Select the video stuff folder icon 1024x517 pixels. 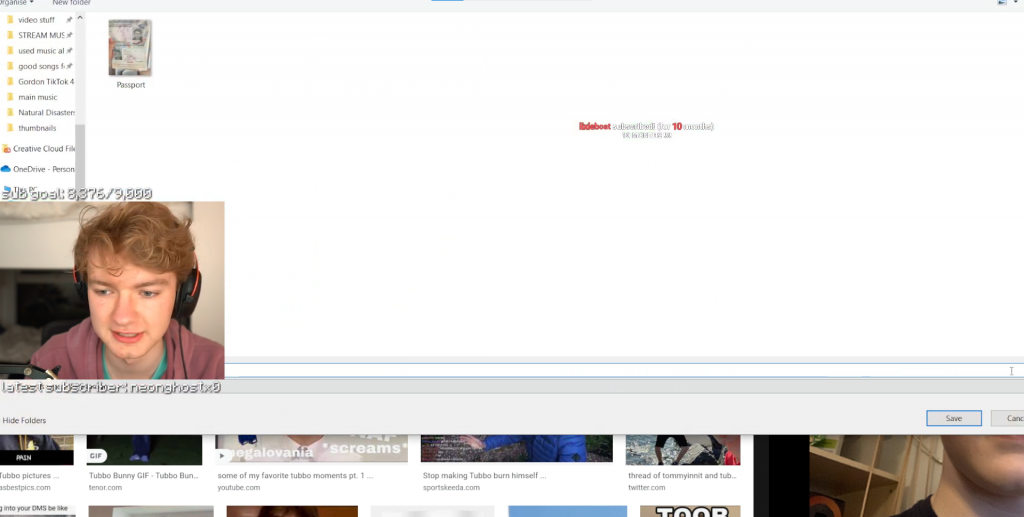tap(10, 20)
